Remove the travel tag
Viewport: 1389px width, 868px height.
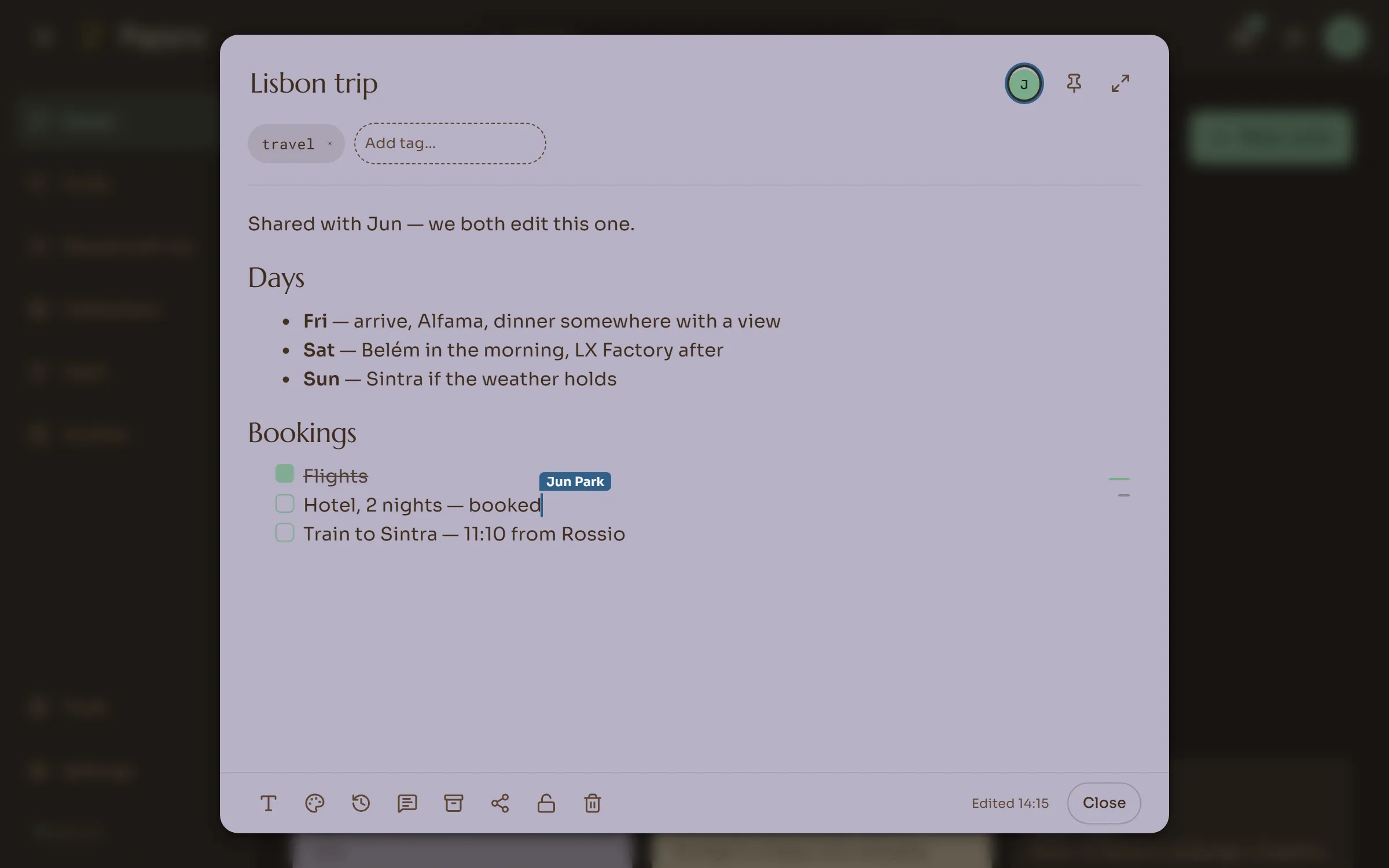pos(330,144)
